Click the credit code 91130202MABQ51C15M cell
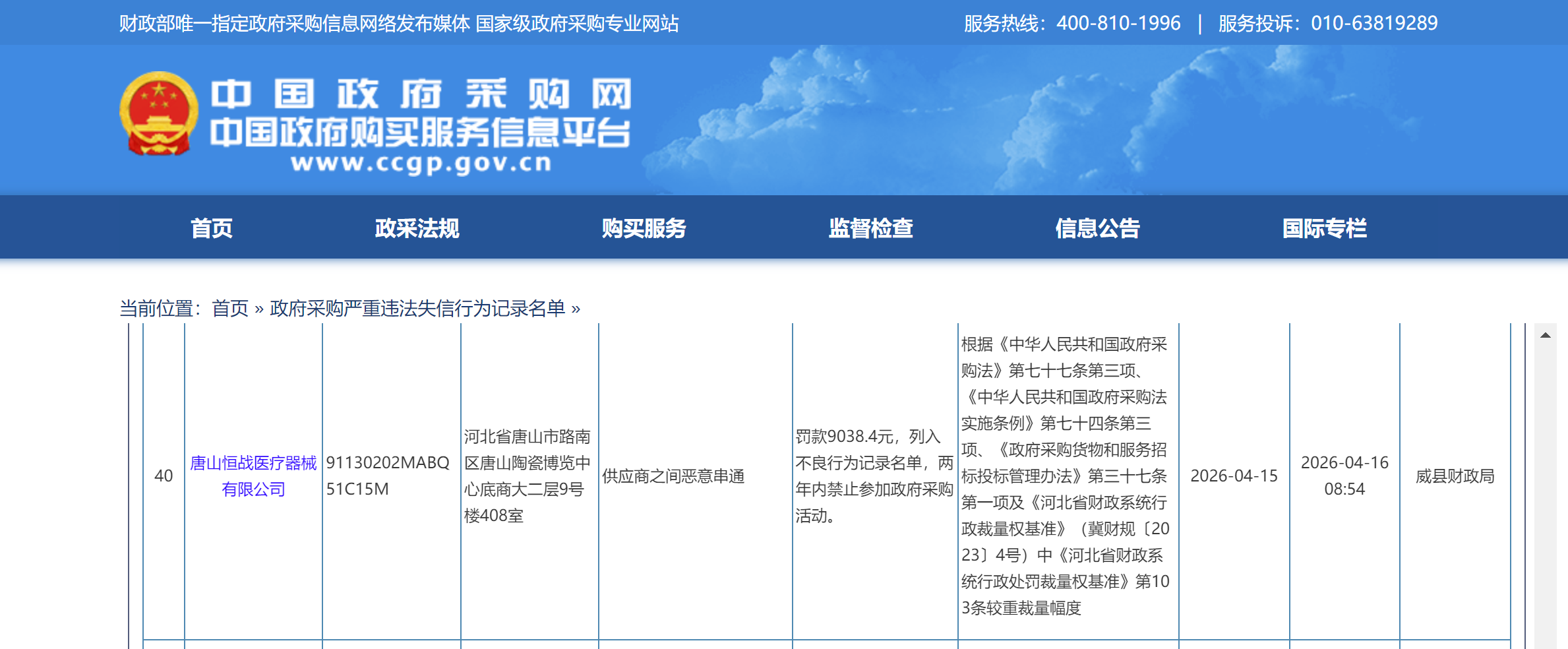Image resolution: width=1568 pixels, height=649 pixels. 388,476
